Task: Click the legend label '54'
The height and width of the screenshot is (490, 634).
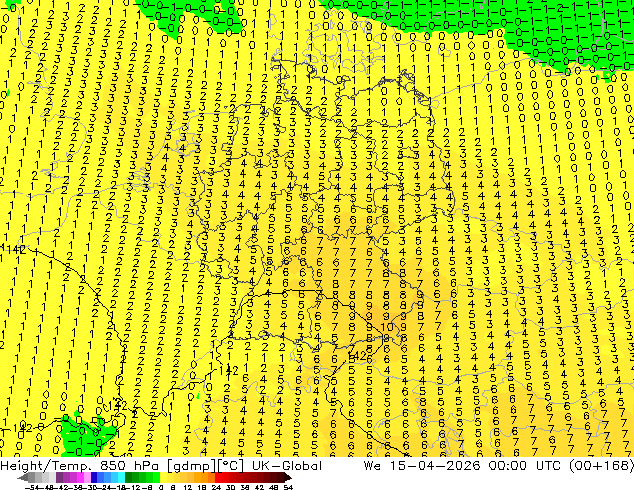Action: point(289,488)
